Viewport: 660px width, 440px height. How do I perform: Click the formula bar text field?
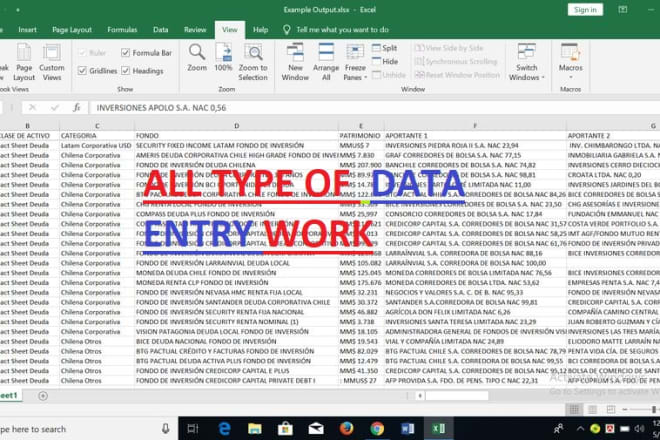375,108
